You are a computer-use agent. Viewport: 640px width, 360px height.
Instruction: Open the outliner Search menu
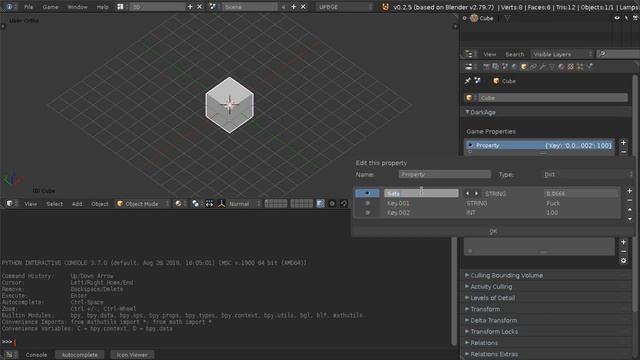point(514,54)
